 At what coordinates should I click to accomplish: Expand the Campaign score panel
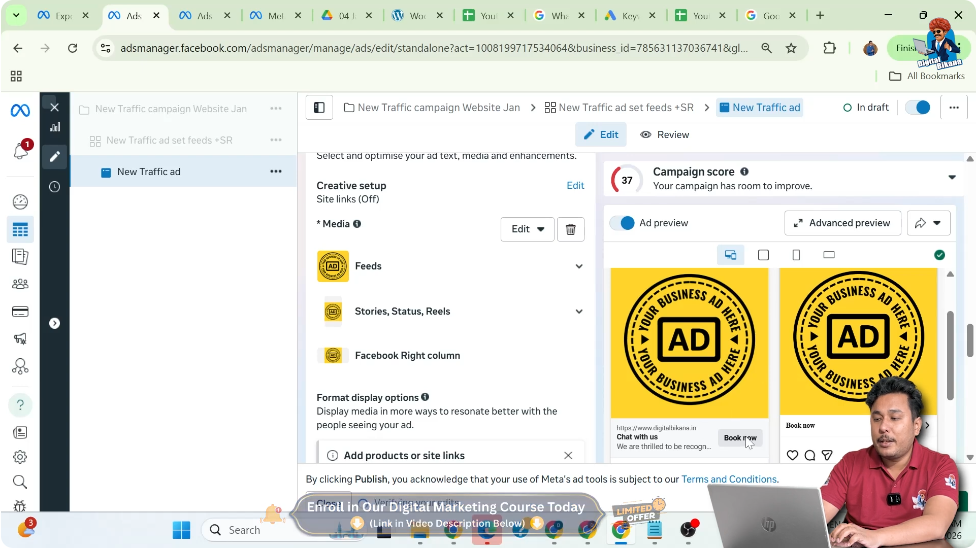coord(952,178)
